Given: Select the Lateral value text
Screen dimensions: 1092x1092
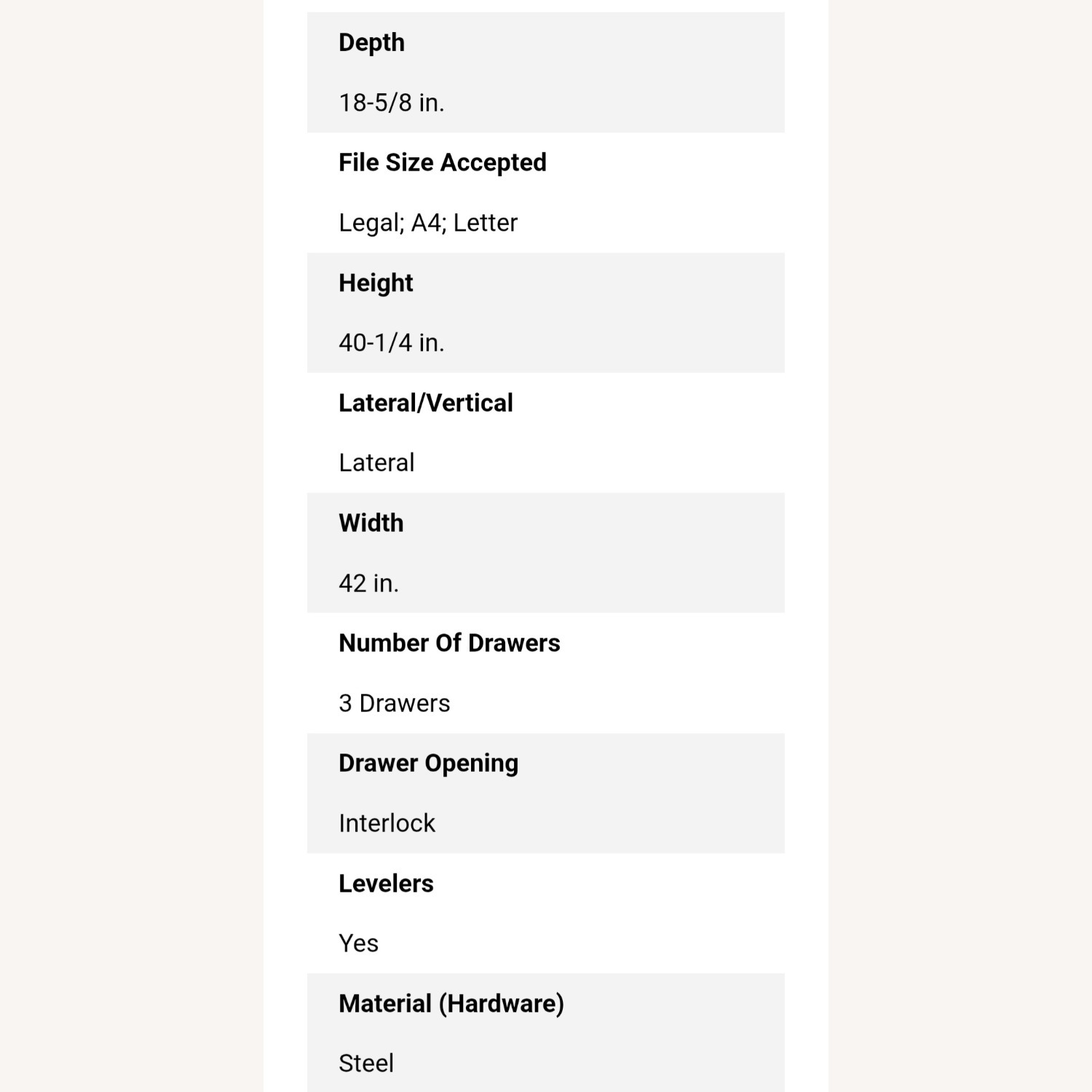Looking at the screenshot, I should point(376,463).
